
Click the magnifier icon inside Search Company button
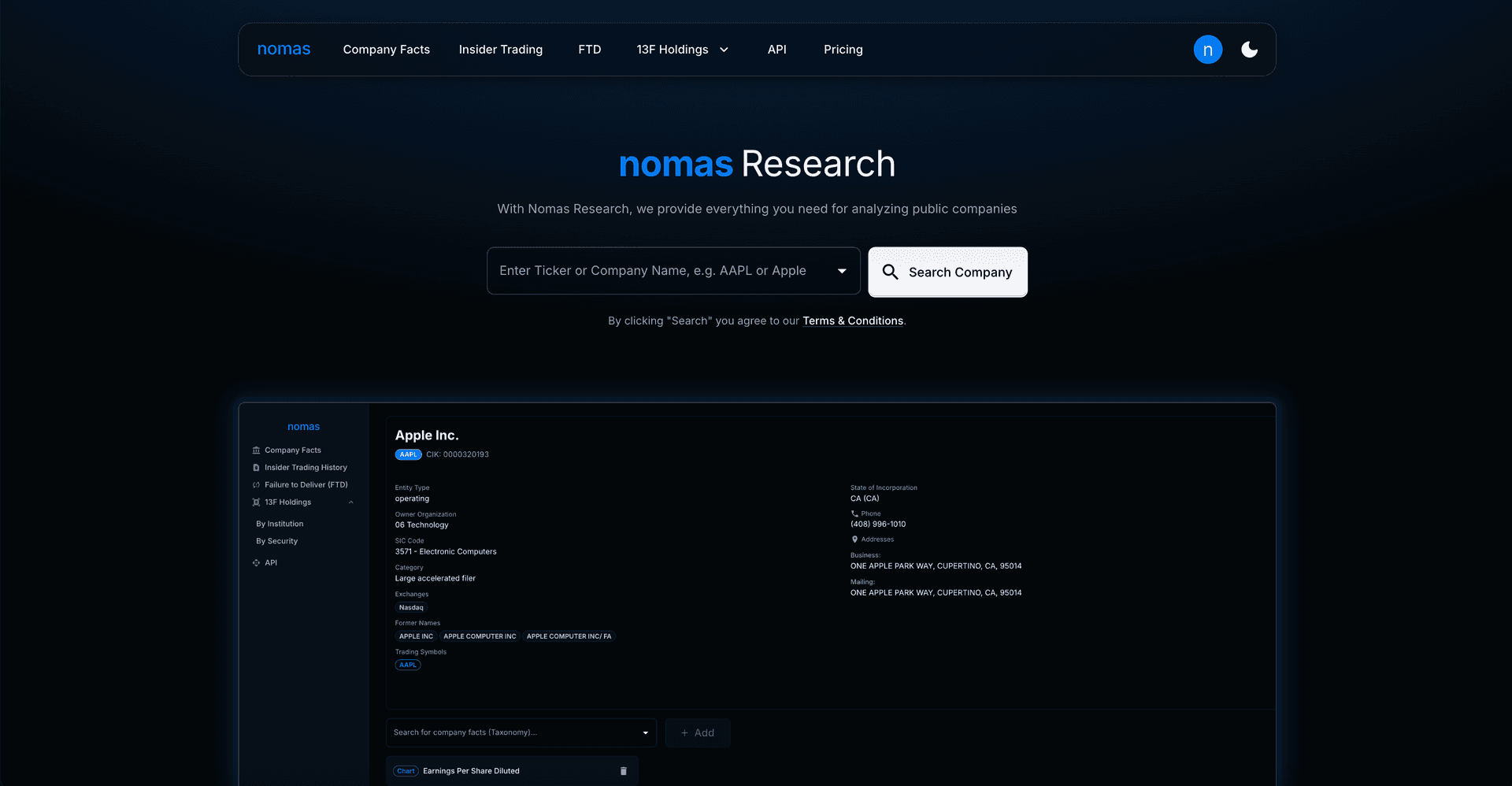click(891, 272)
